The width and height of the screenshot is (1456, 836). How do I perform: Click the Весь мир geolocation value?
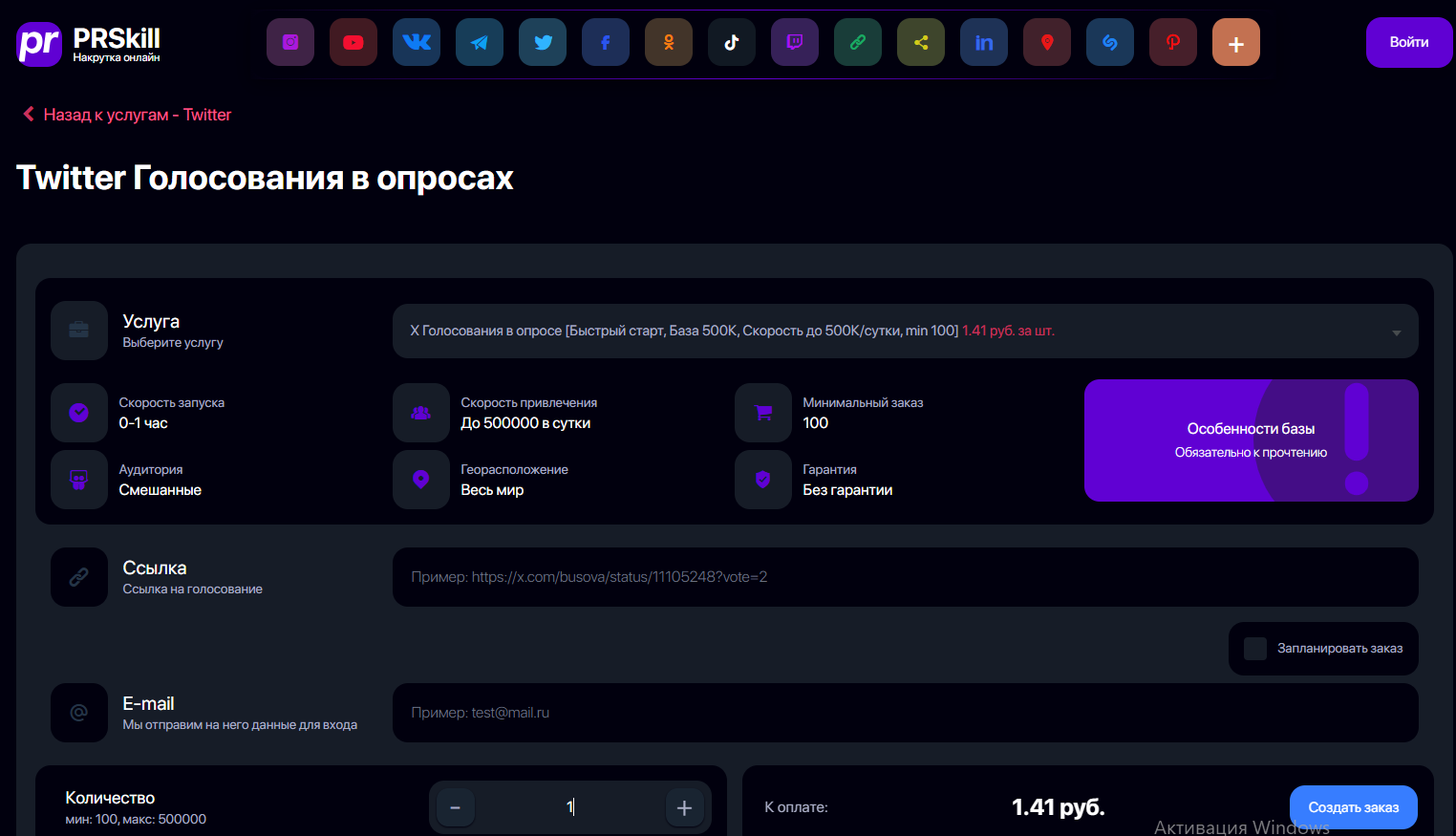(492, 490)
